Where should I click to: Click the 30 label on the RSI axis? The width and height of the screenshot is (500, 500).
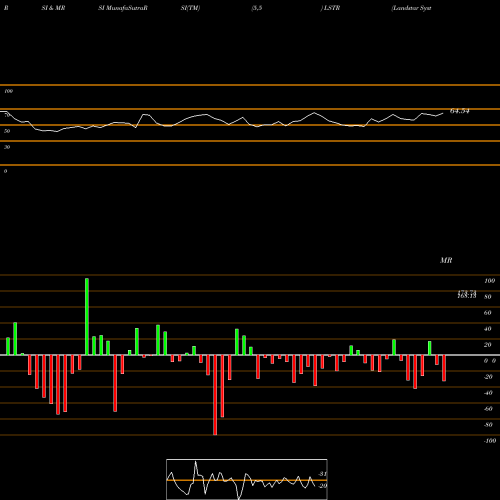pyautogui.click(x=7, y=147)
